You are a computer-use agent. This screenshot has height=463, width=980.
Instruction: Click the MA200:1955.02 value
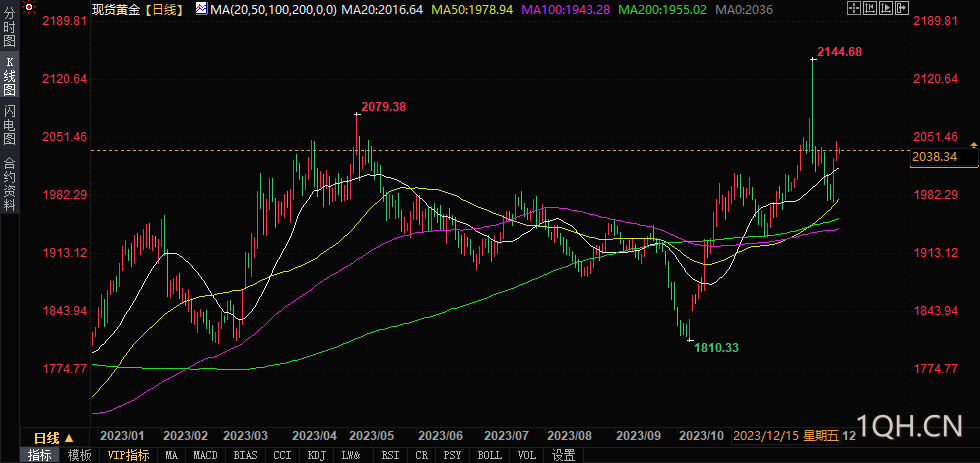661,9
